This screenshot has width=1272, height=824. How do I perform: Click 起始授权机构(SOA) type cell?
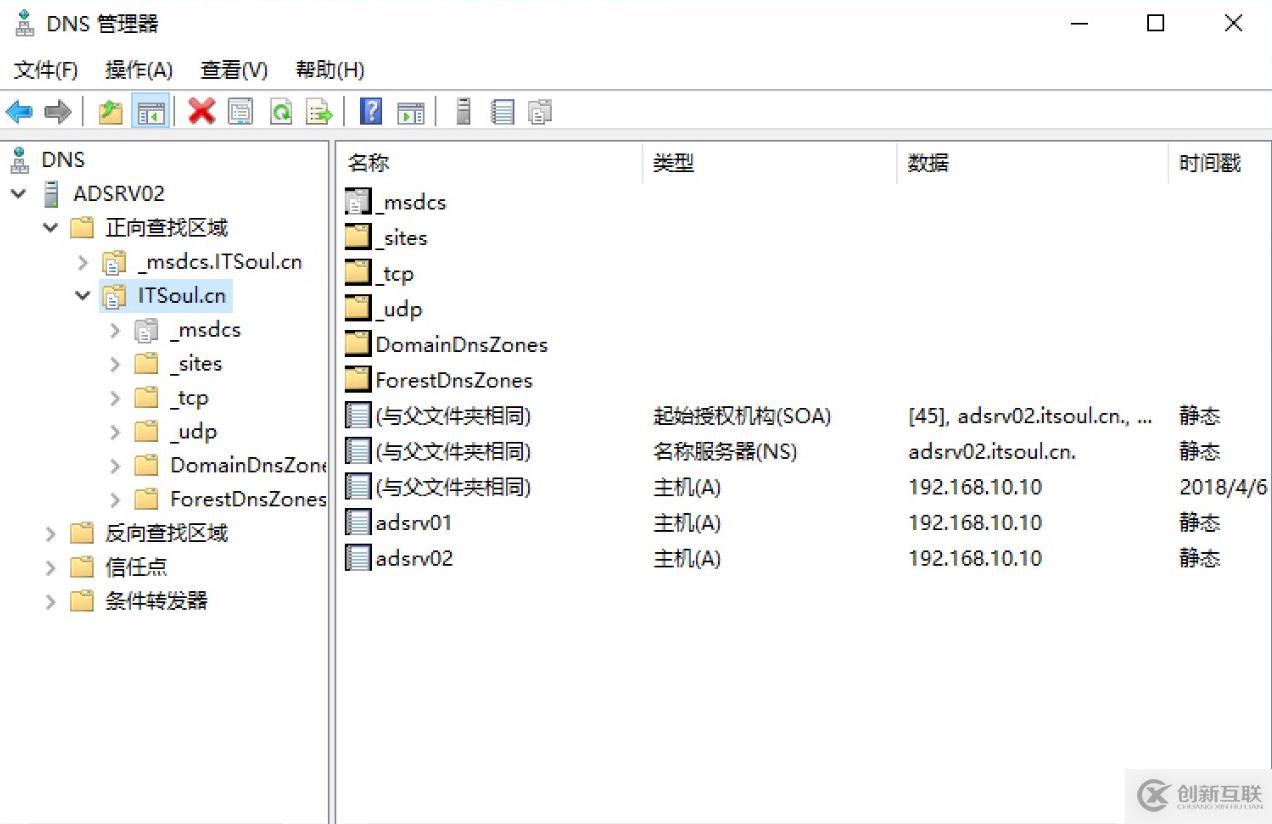point(742,416)
